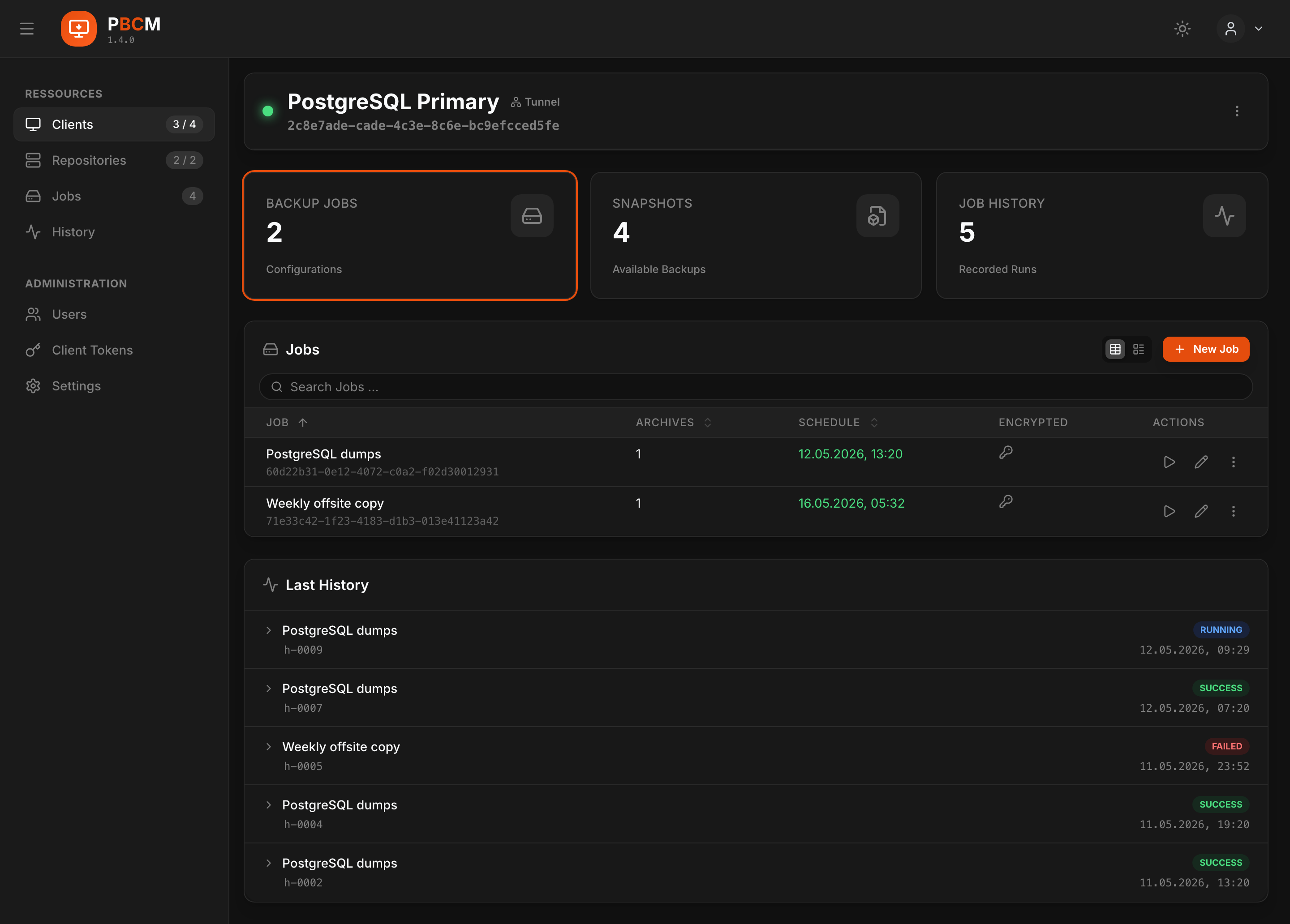Switch Jobs to list view
Viewport: 1290px width, 924px height.
(x=1138, y=349)
